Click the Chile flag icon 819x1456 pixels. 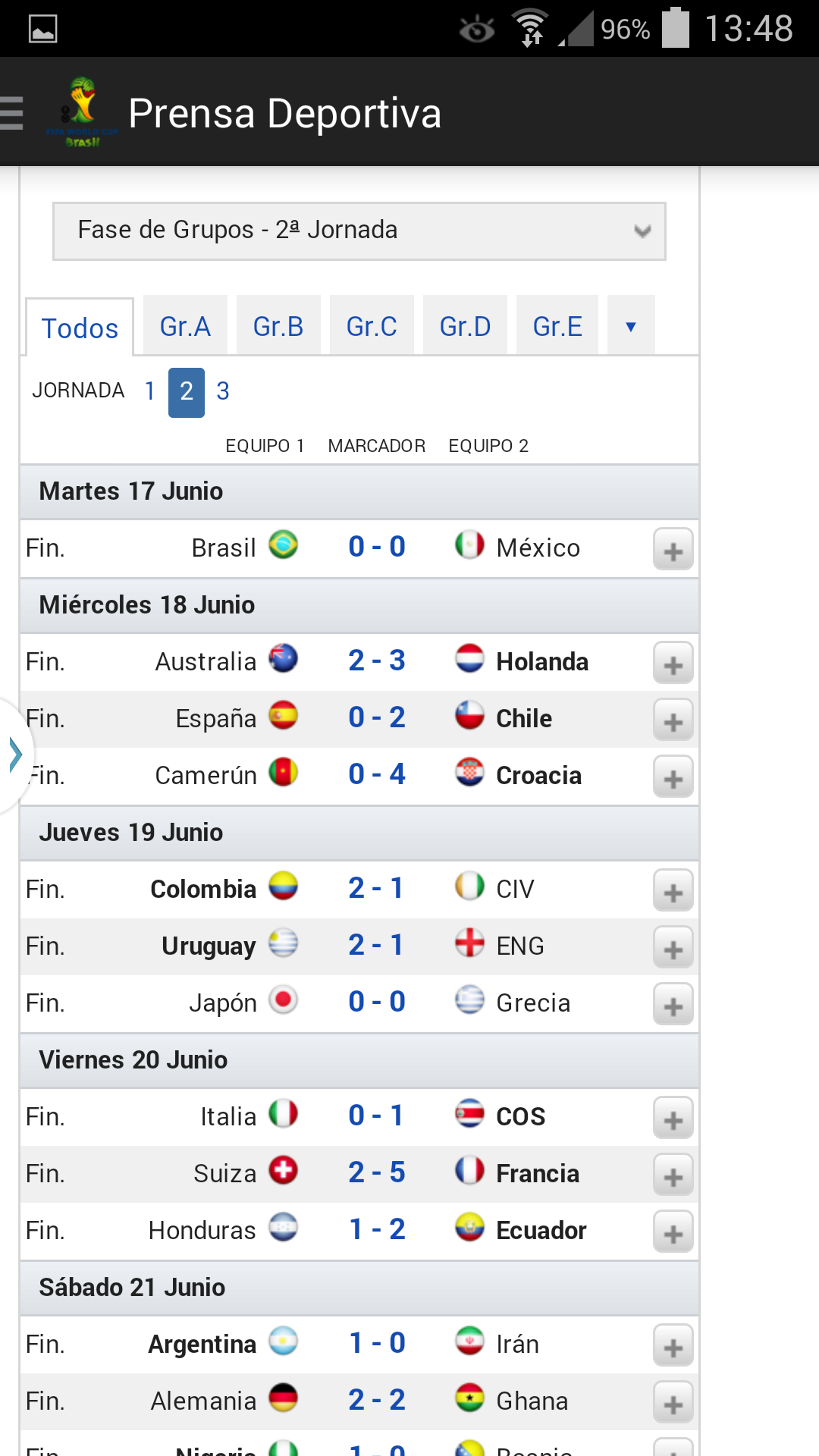coord(469,716)
